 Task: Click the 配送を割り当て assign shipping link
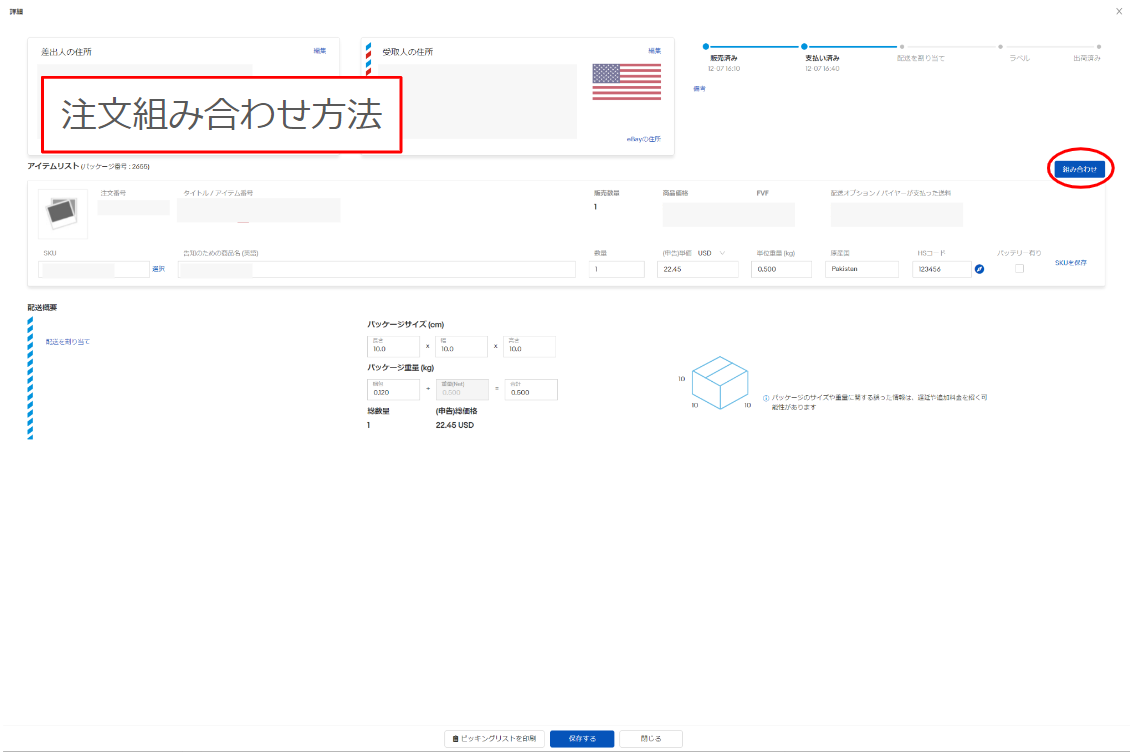point(68,342)
